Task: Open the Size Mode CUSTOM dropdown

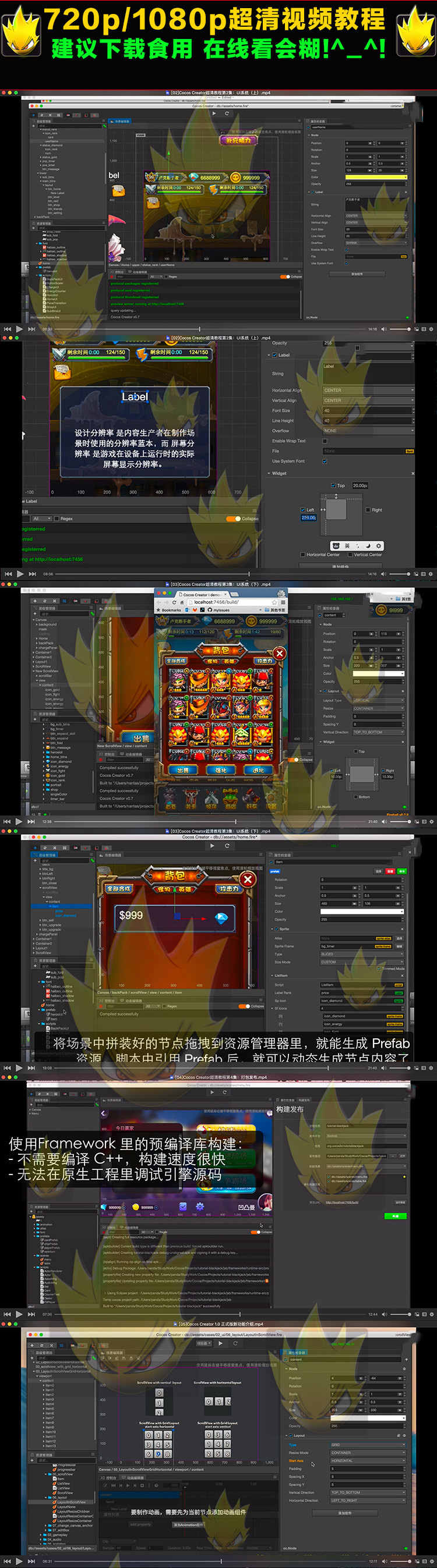Action: tap(362, 962)
